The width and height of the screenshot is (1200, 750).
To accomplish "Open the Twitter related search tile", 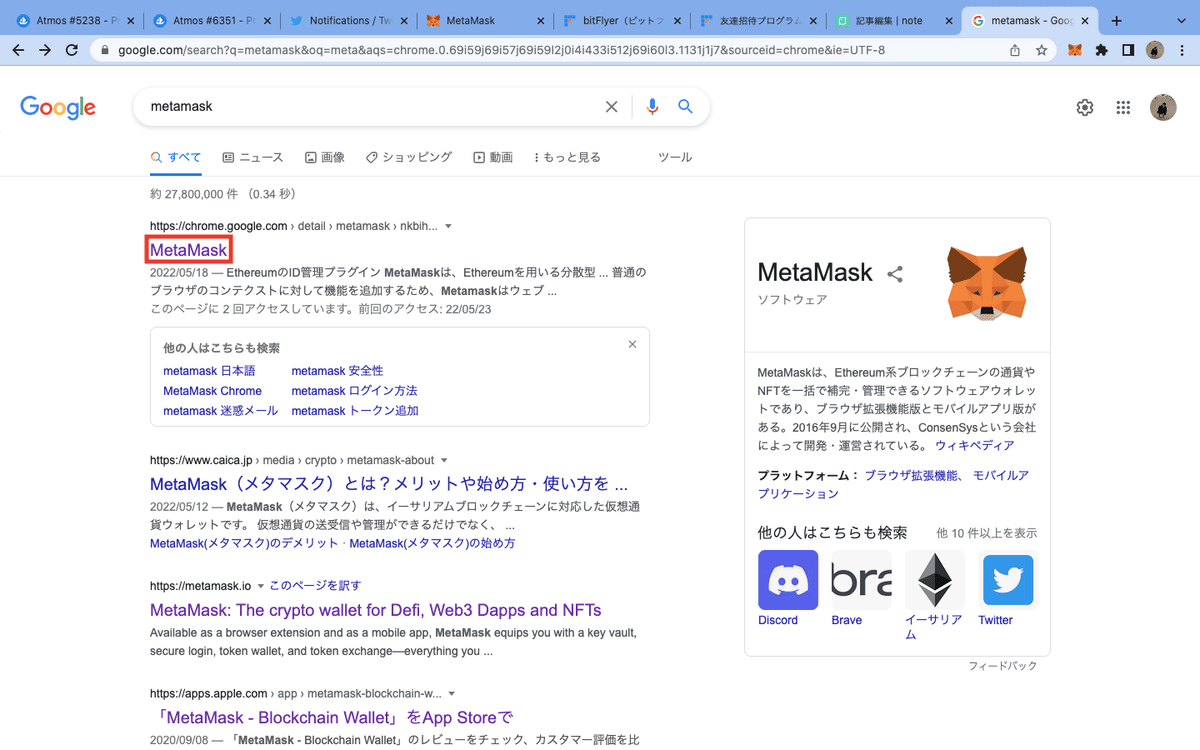I will [x=1008, y=588].
